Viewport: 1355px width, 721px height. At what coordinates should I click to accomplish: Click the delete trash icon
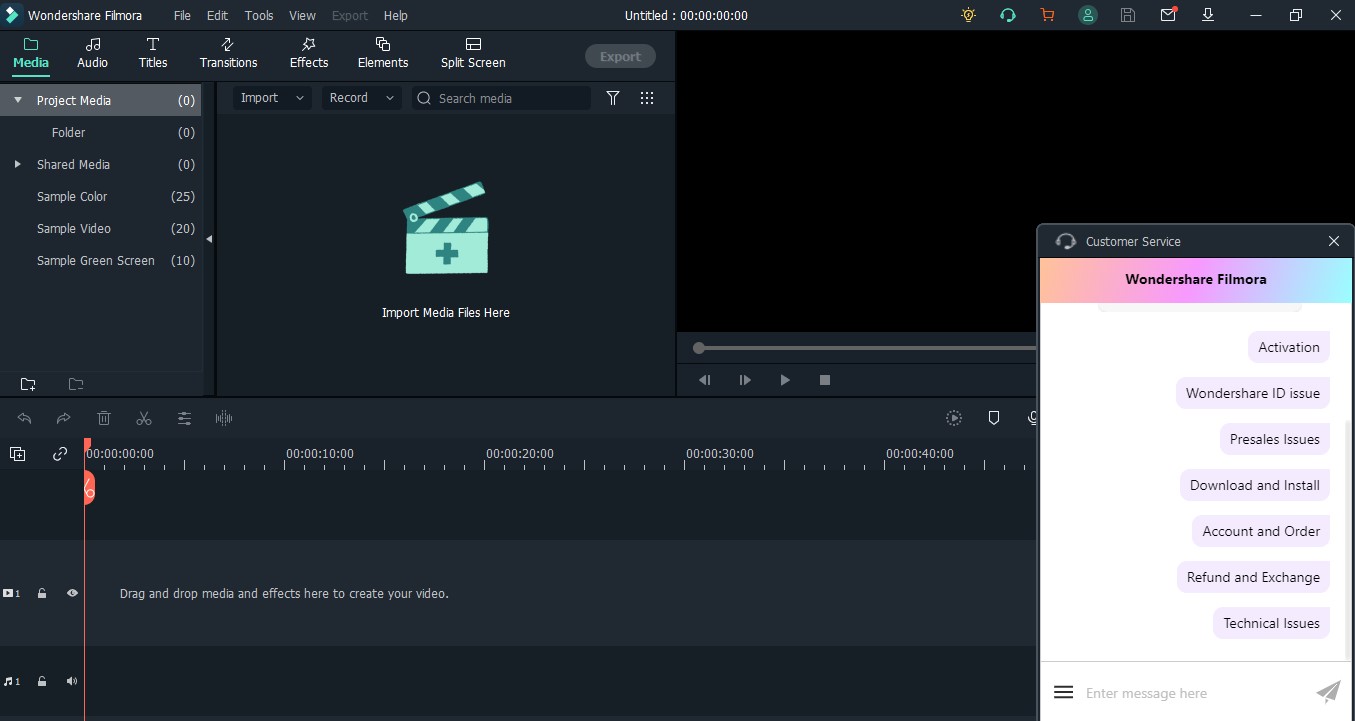tap(104, 418)
